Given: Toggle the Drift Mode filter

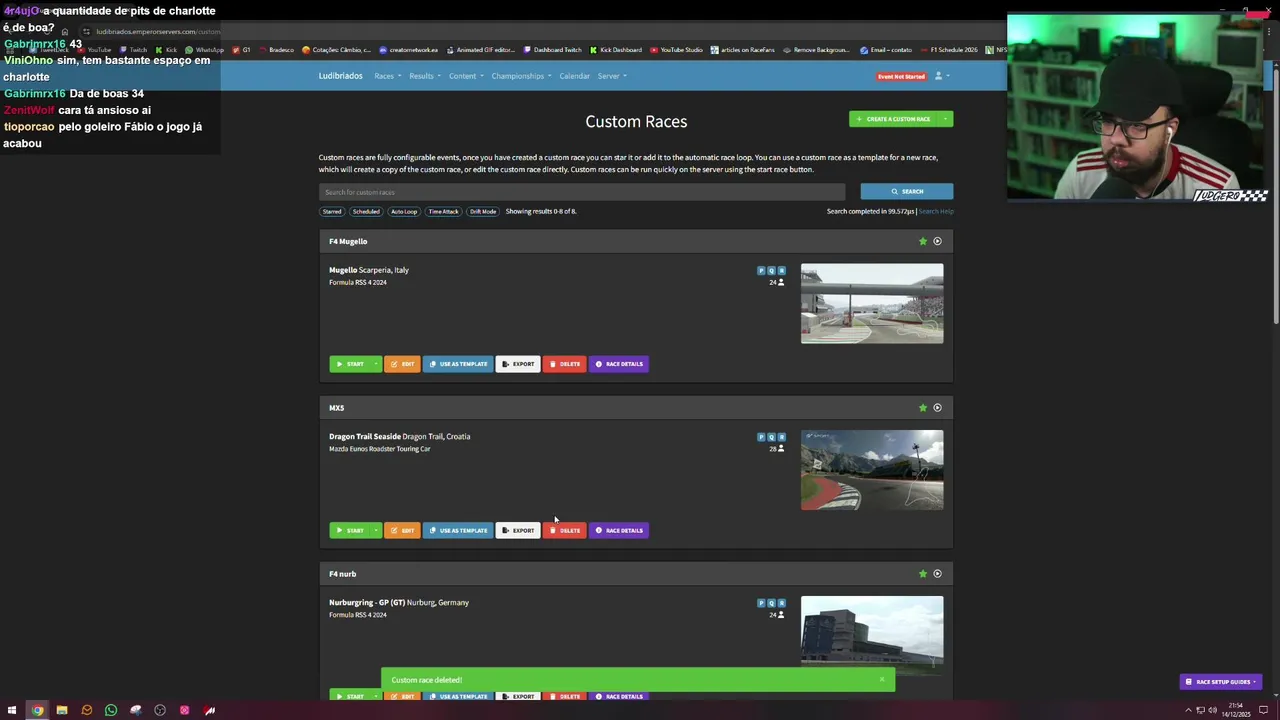Looking at the screenshot, I should coord(483,211).
